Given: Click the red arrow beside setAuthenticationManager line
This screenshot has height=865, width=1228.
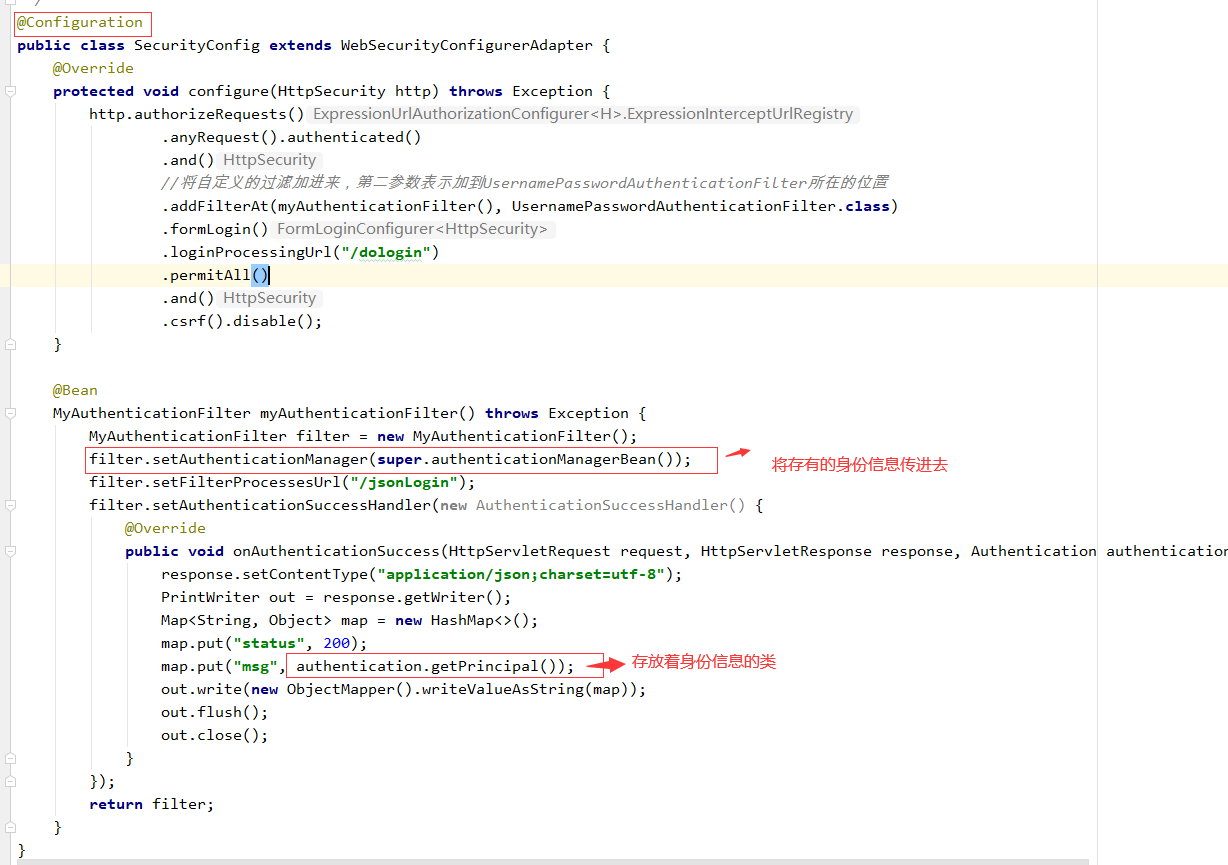Looking at the screenshot, I should click(737, 455).
